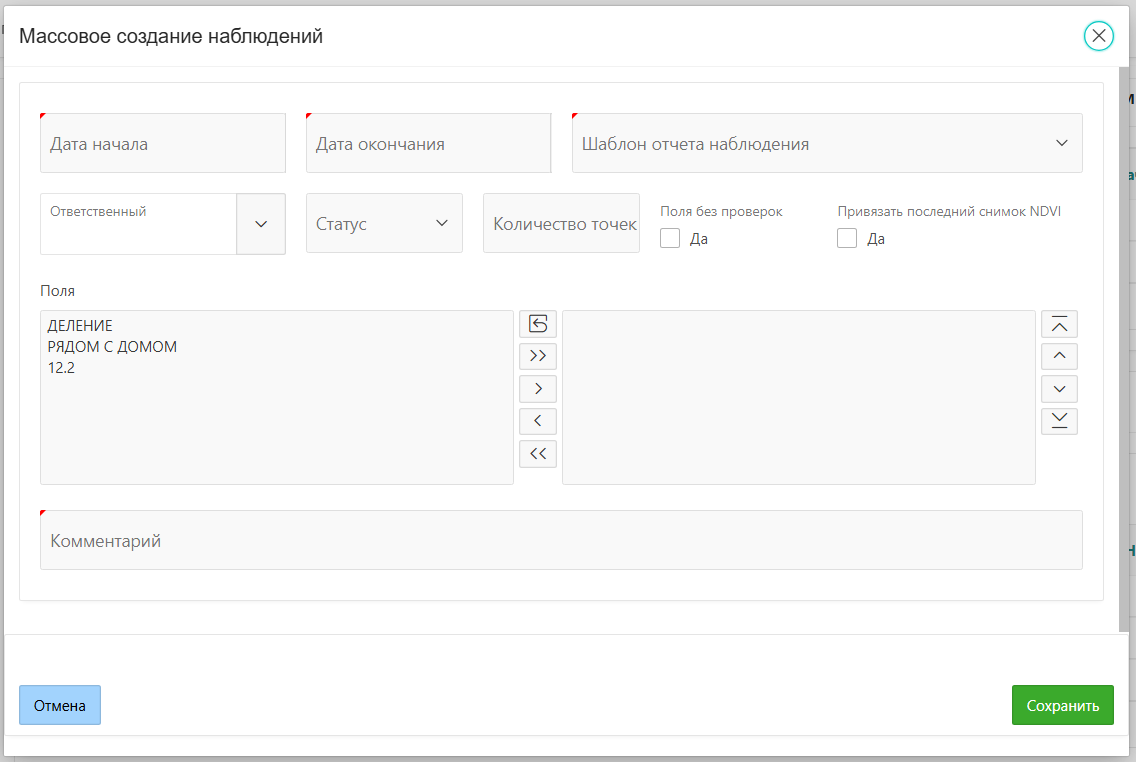Click the Отмена button
This screenshot has height=762, width=1136.
60,705
